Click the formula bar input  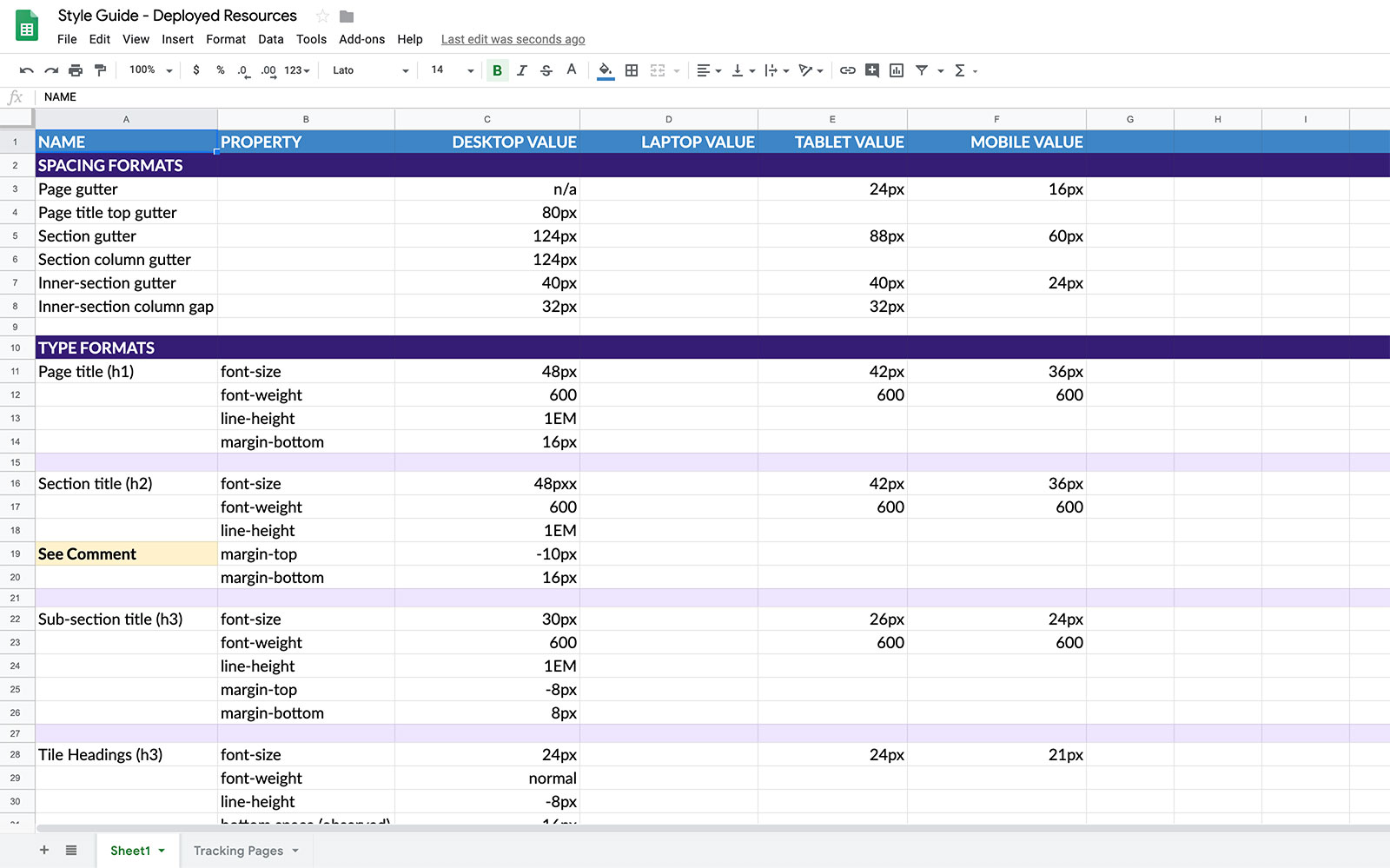(x=712, y=97)
